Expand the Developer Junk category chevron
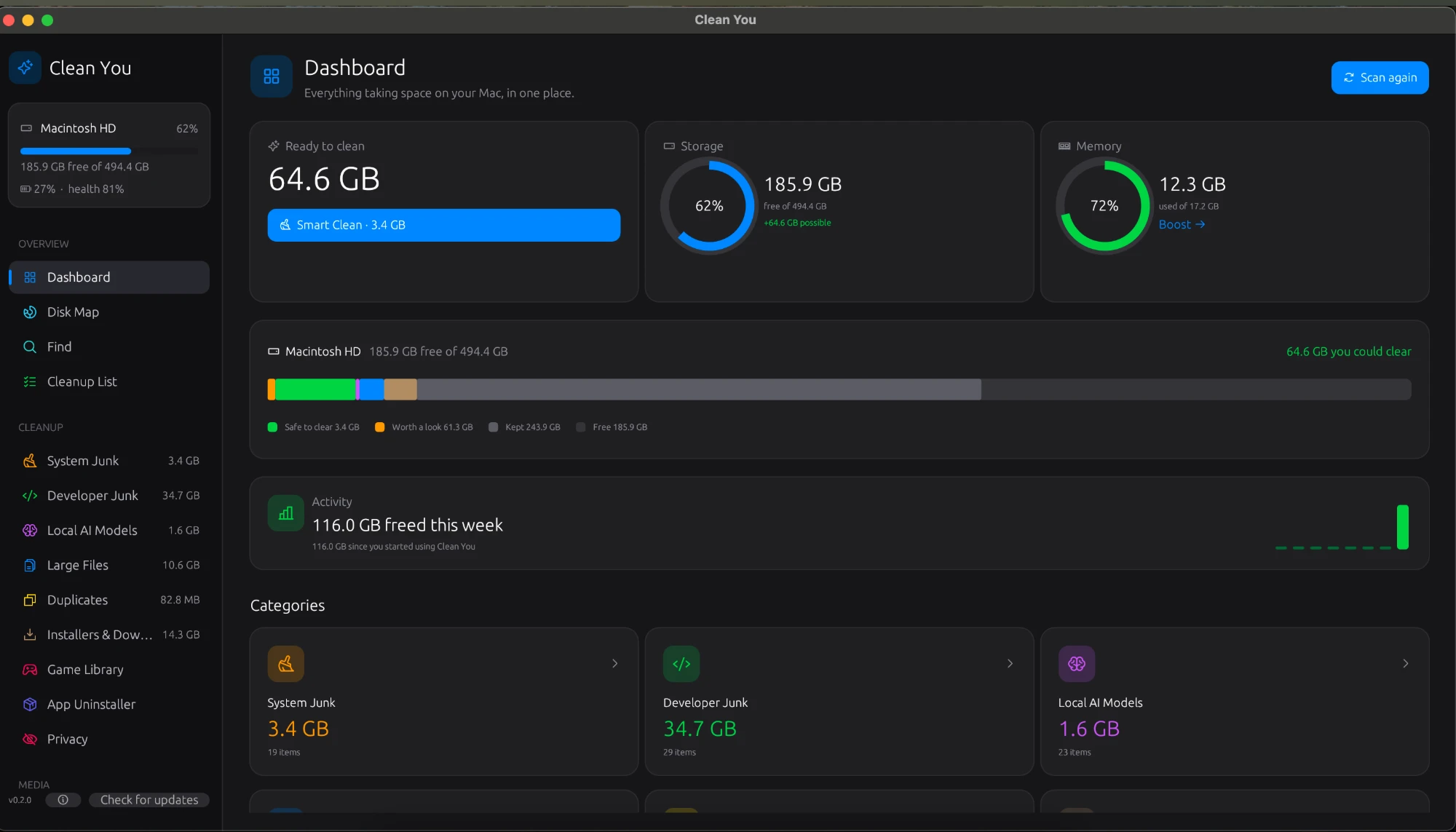 (x=1010, y=664)
